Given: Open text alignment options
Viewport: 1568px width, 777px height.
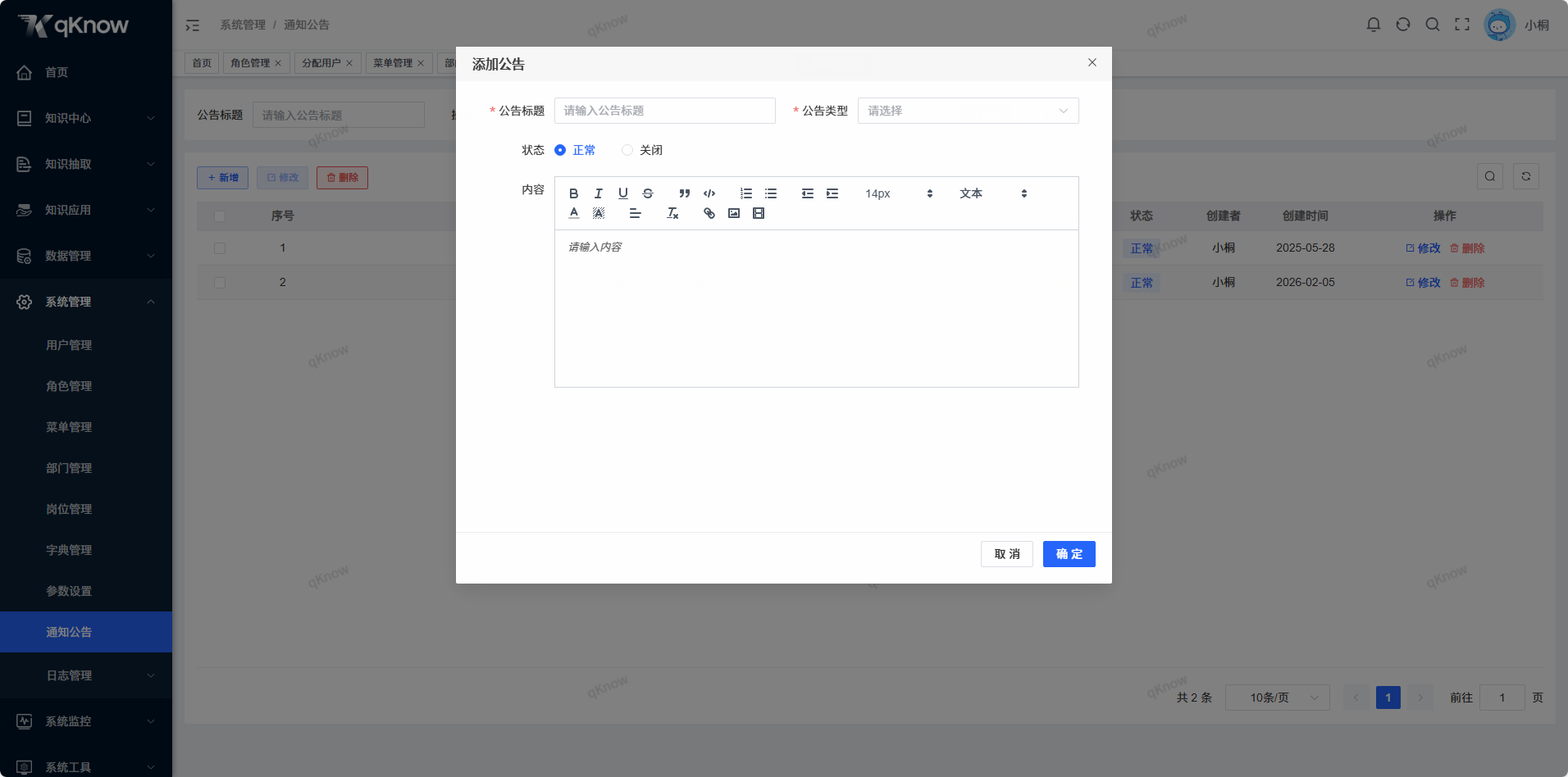Looking at the screenshot, I should pyautogui.click(x=636, y=213).
